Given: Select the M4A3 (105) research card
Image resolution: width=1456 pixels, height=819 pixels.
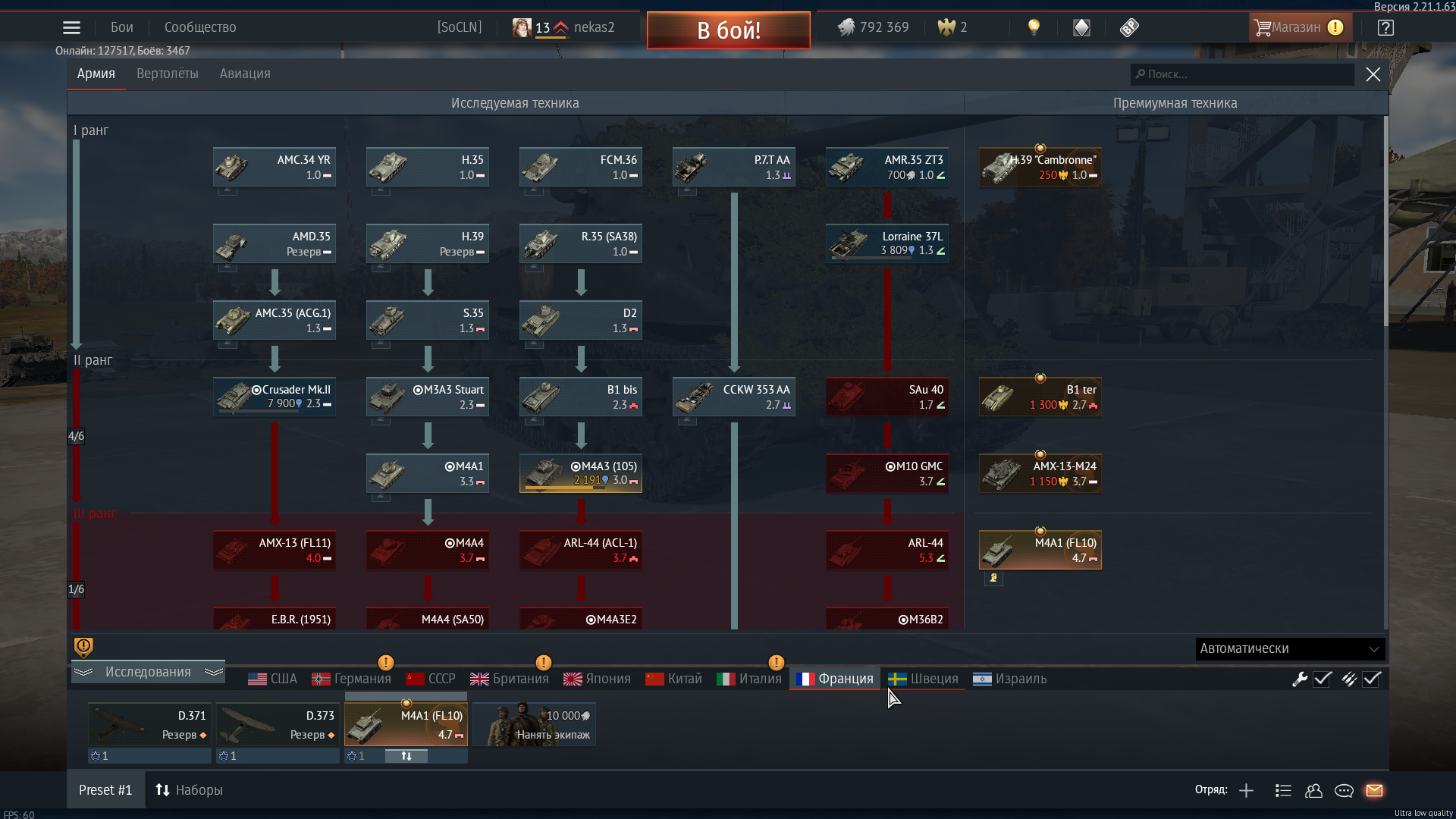Looking at the screenshot, I should (581, 473).
